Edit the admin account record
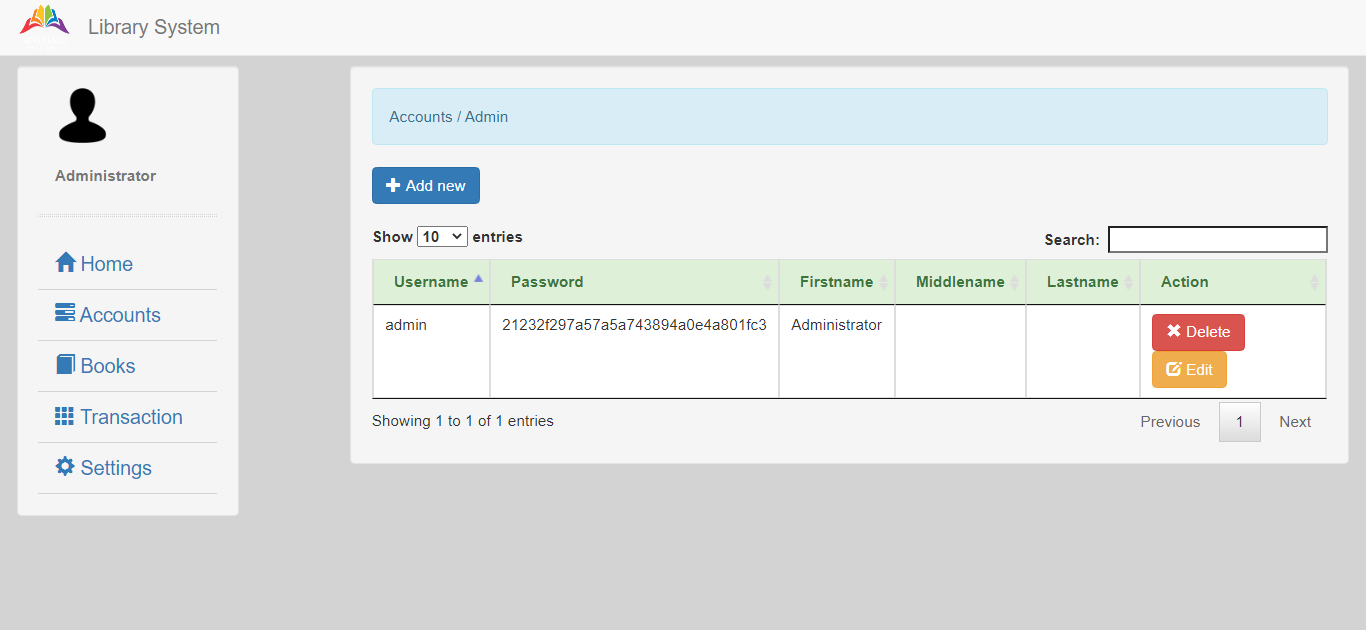This screenshot has width=1366, height=630. (1189, 369)
